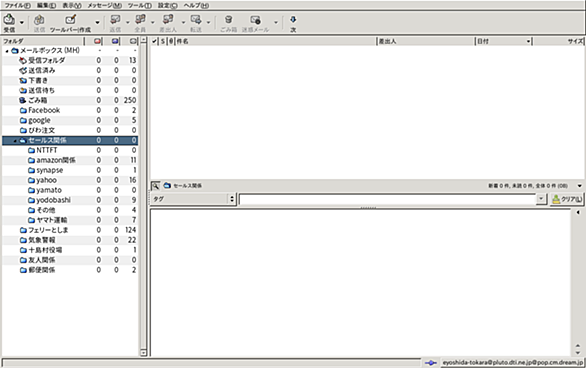Open the 編集(E) menu
586x368 pixels.
click(x=47, y=6)
